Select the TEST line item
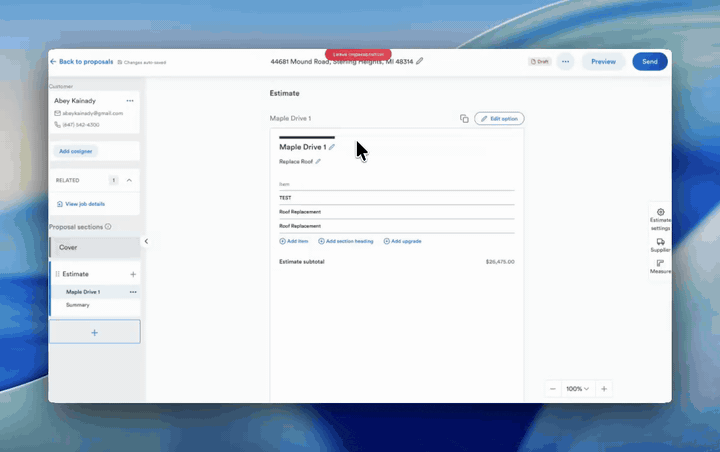The width and height of the screenshot is (720, 452). [x=397, y=198]
